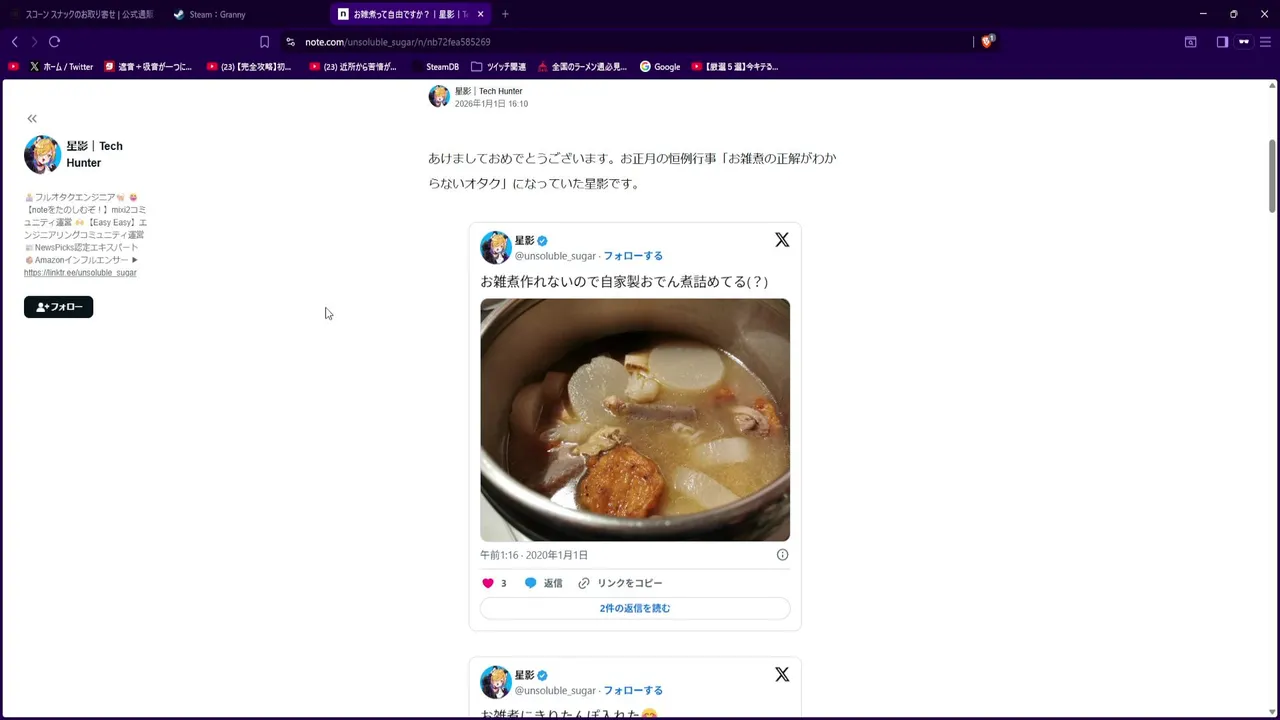This screenshot has width=1280, height=720.
Task: Open the ホーム / Twitter bookmark
Action: coord(61,67)
